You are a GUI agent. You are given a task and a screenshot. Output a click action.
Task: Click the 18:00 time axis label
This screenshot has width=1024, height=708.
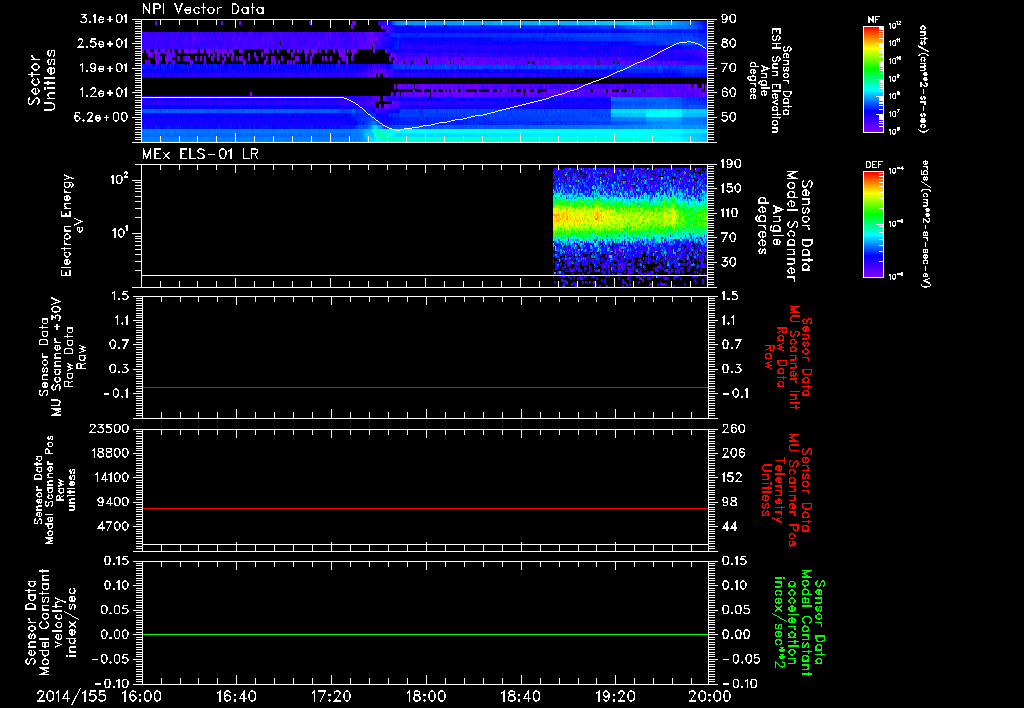[426, 696]
